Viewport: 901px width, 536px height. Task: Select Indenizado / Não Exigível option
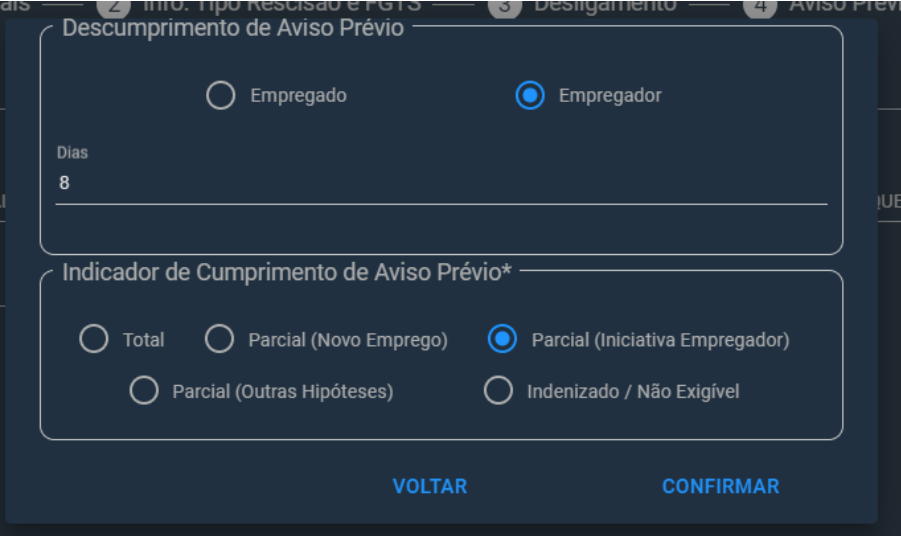pyautogui.click(x=498, y=391)
